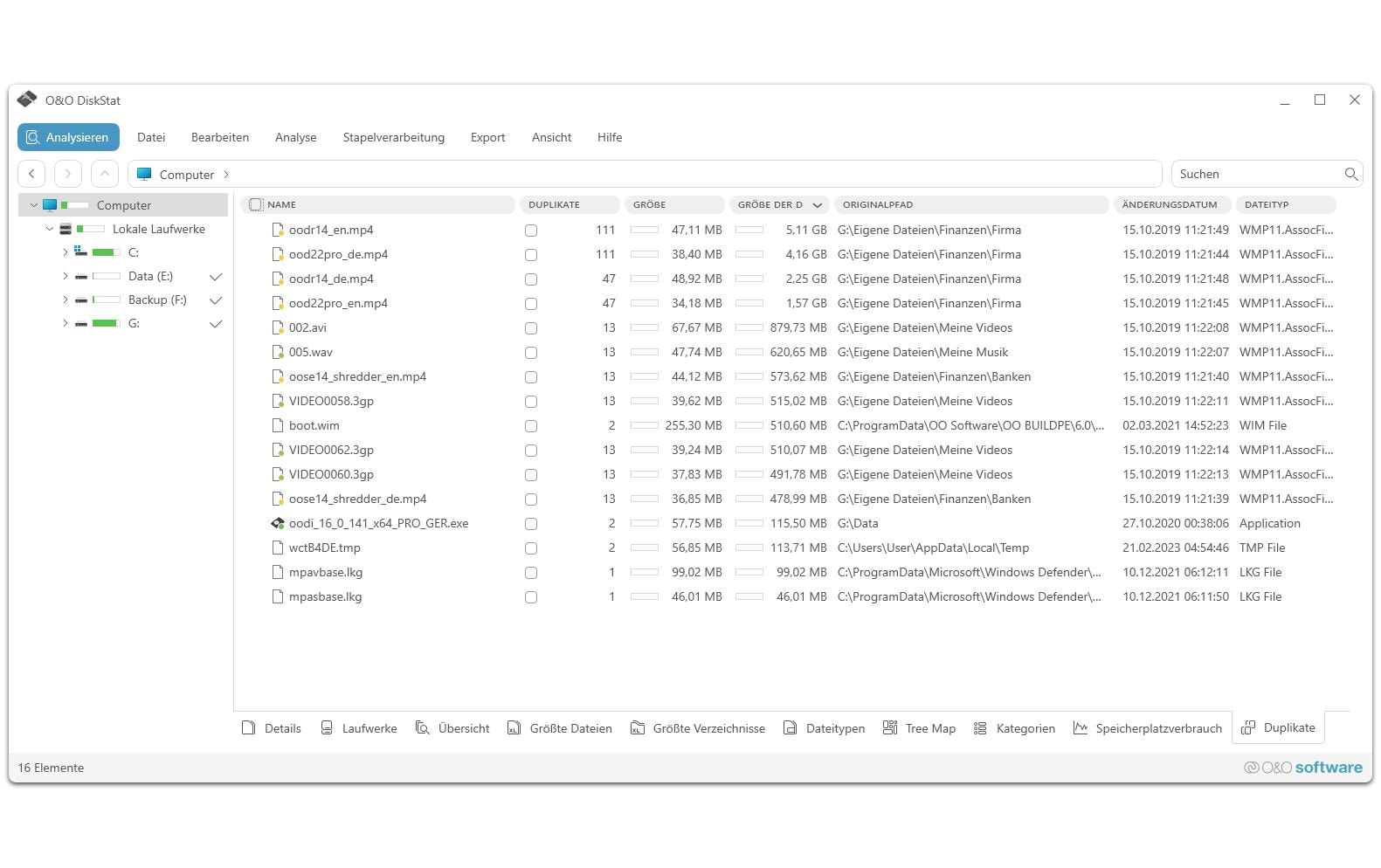Toggle the checkmark next to G: drive
This screenshot has height=868, width=1381.
(216, 323)
